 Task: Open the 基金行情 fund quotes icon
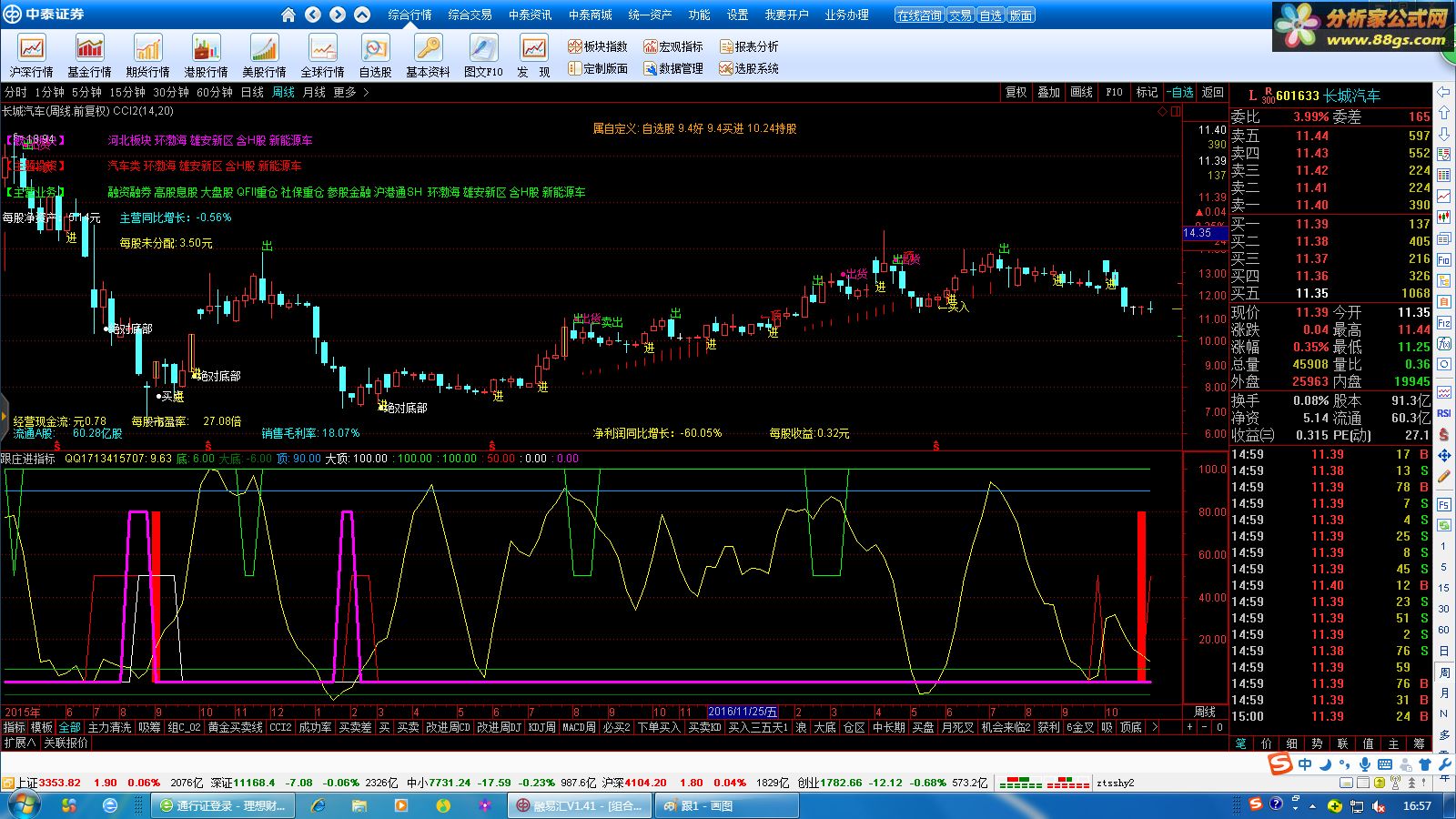tap(89, 56)
